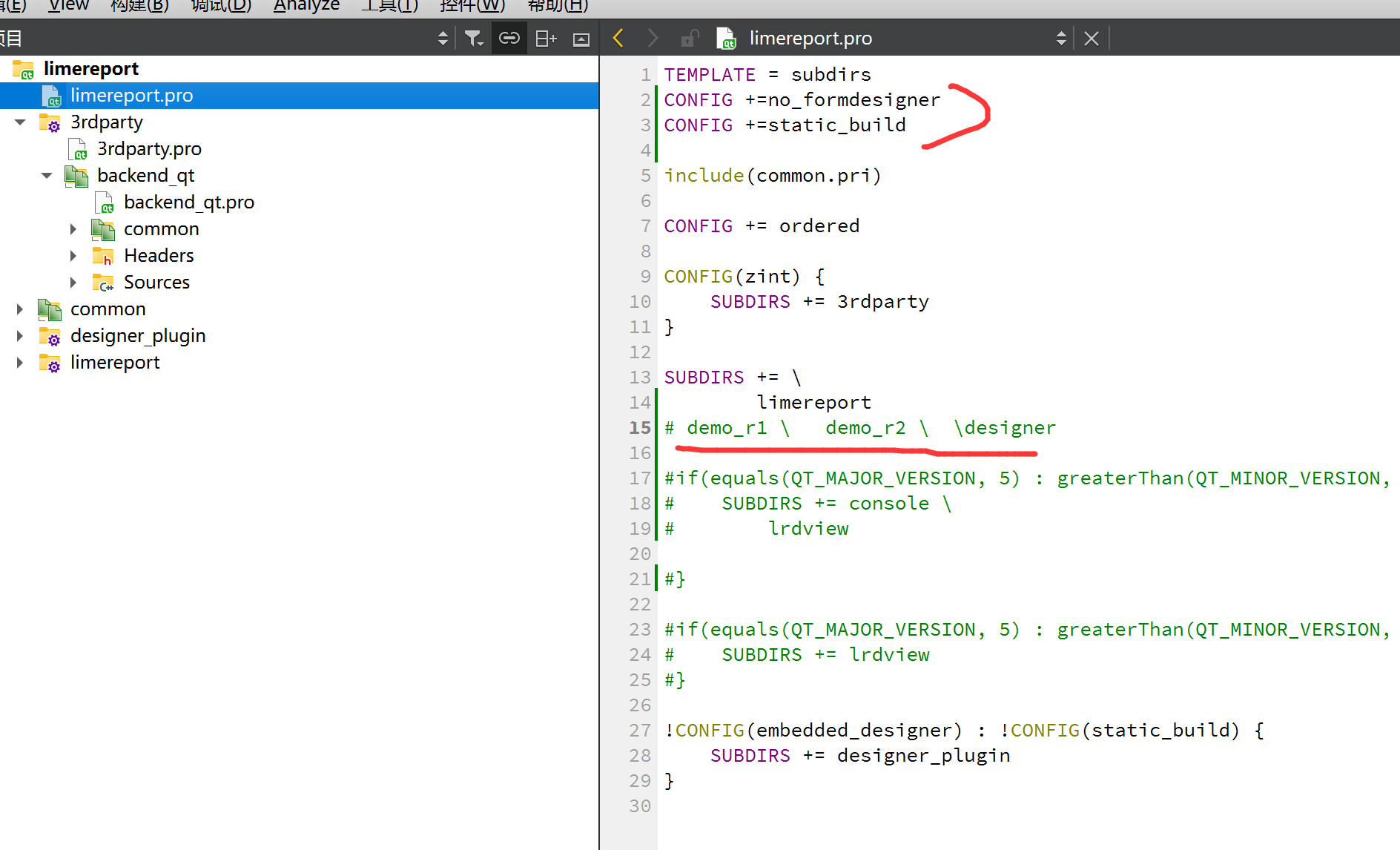Expand the designer_plugin project
Viewport: 1400px width, 850px height.
pyautogui.click(x=19, y=335)
